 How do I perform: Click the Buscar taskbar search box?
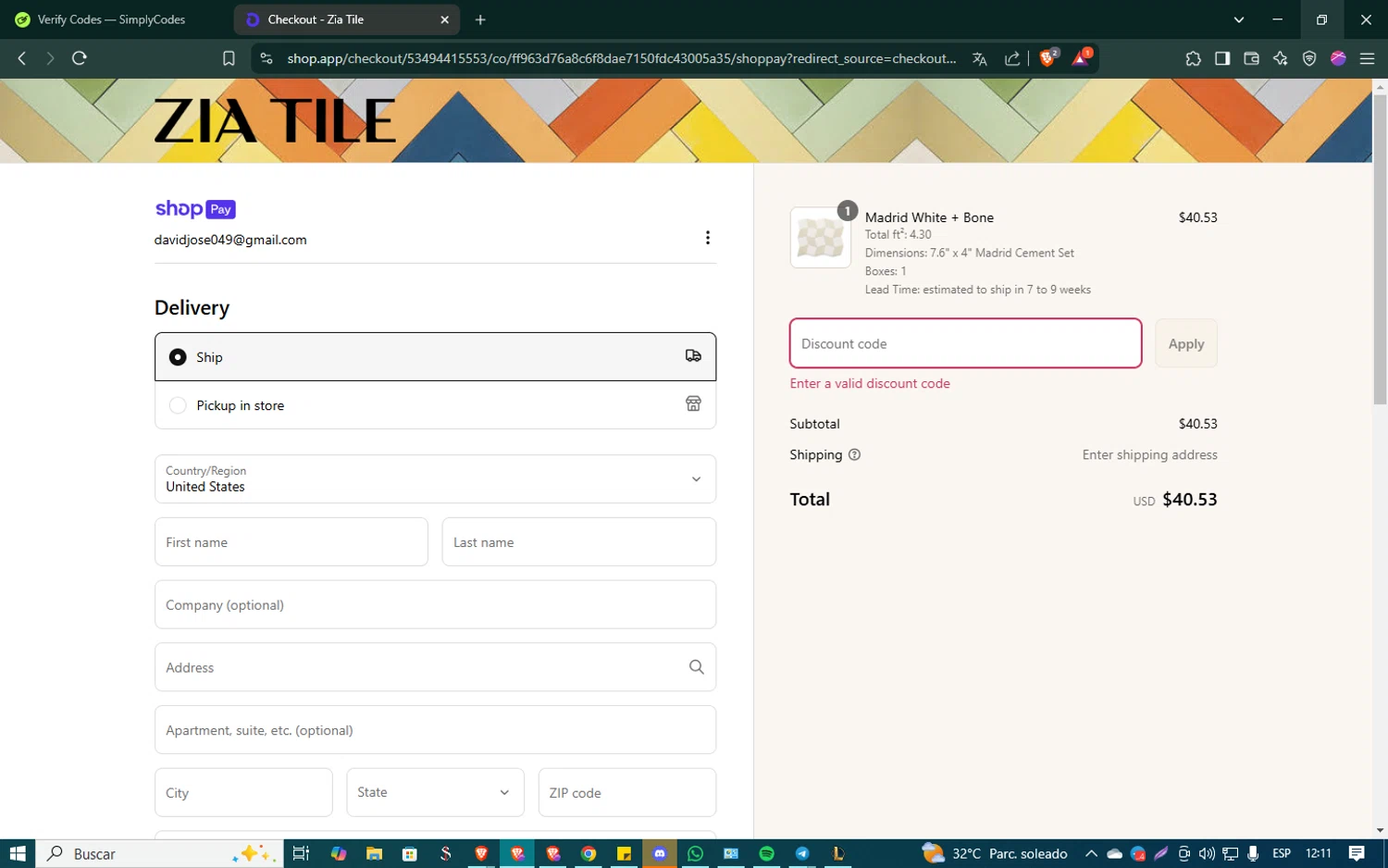159,853
